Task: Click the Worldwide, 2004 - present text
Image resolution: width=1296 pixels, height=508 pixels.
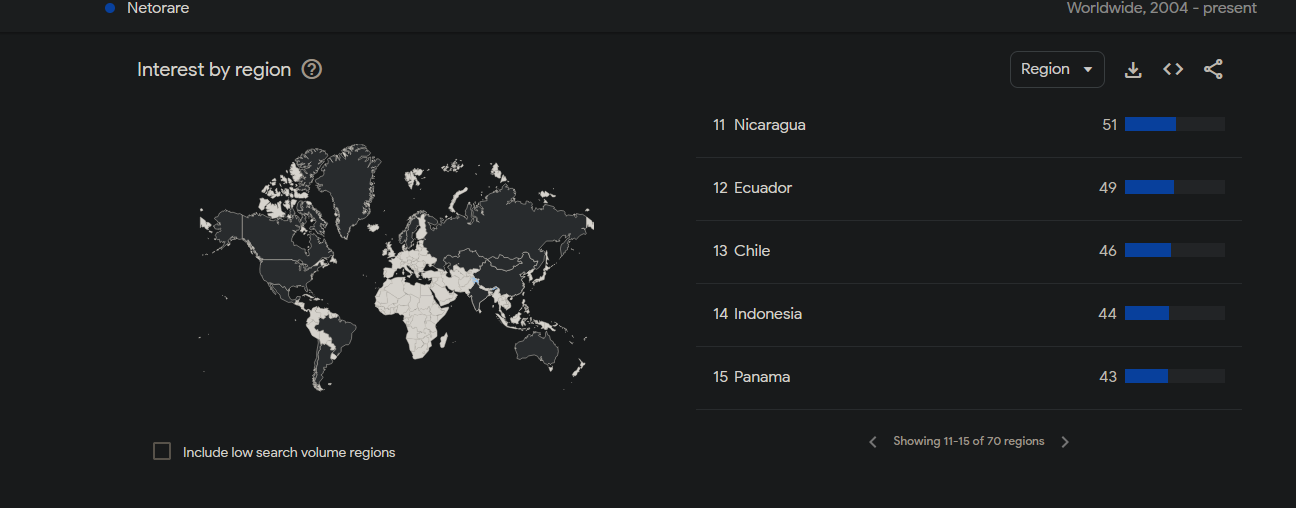Action: tap(1162, 8)
